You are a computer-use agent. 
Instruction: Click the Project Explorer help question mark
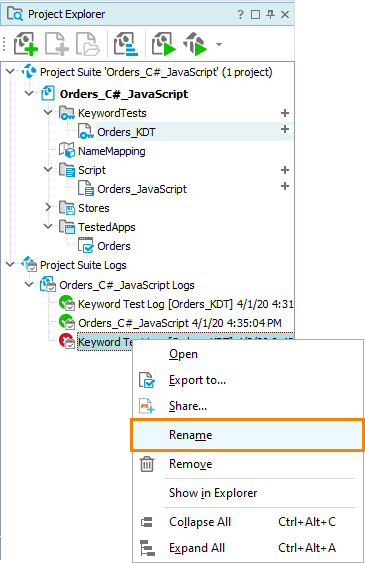click(240, 15)
